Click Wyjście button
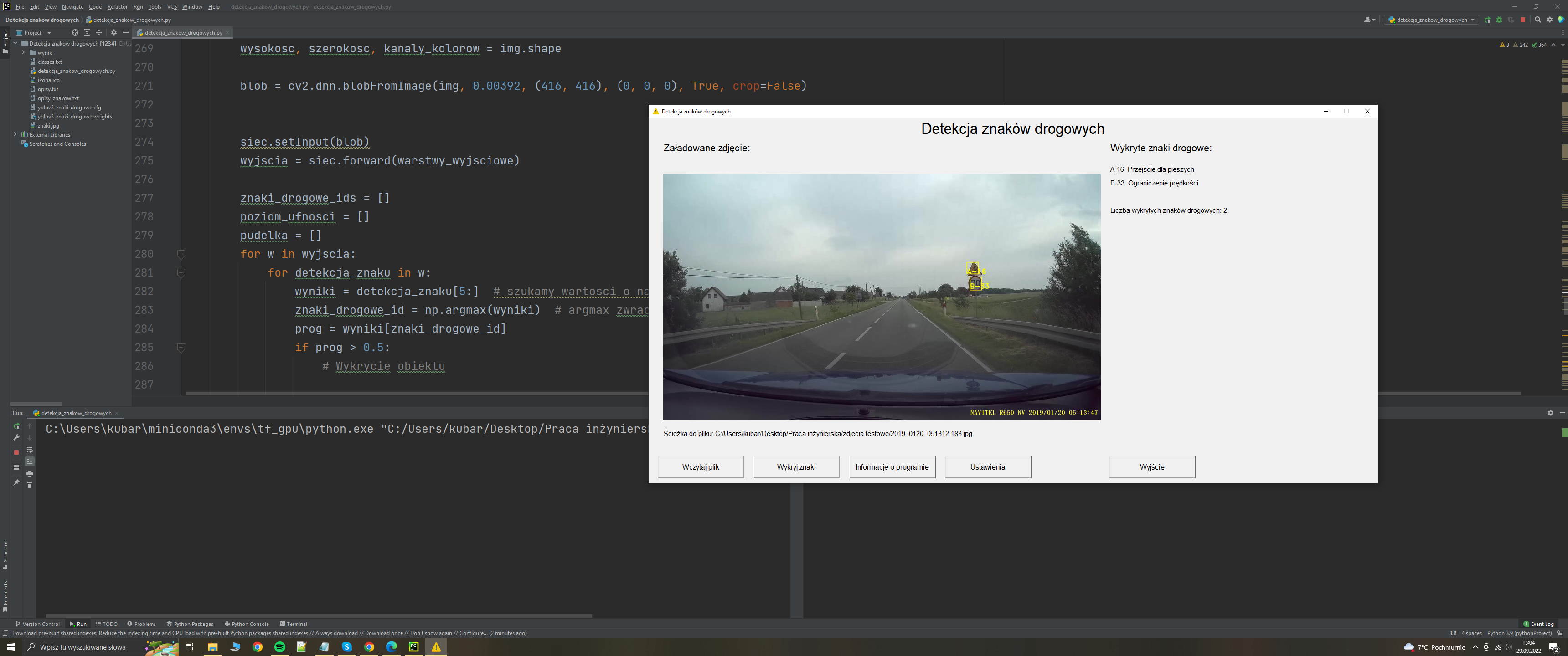Screen dimensions: 1568x656 tap(1152, 467)
